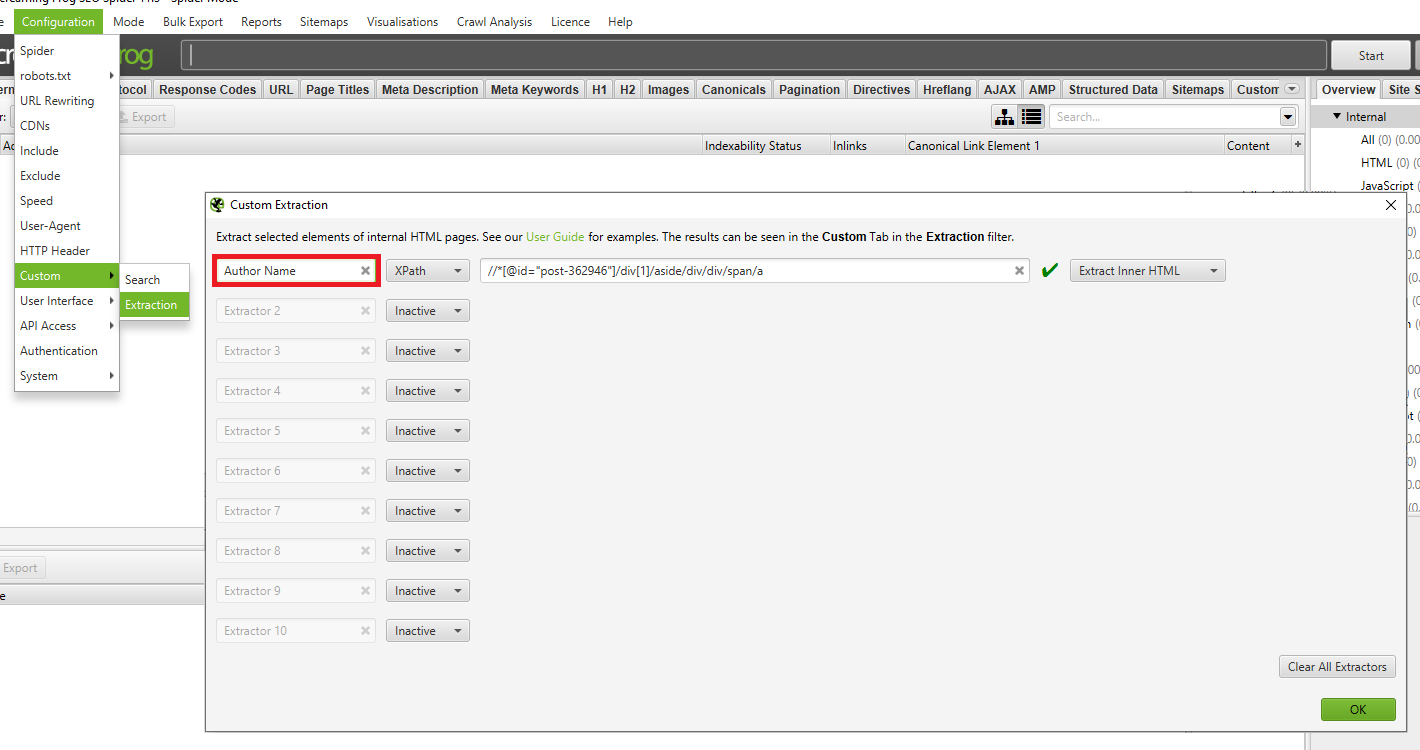Click the plus icon to add column
The height and width of the screenshot is (750, 1420).
[x=1298, y=145]
